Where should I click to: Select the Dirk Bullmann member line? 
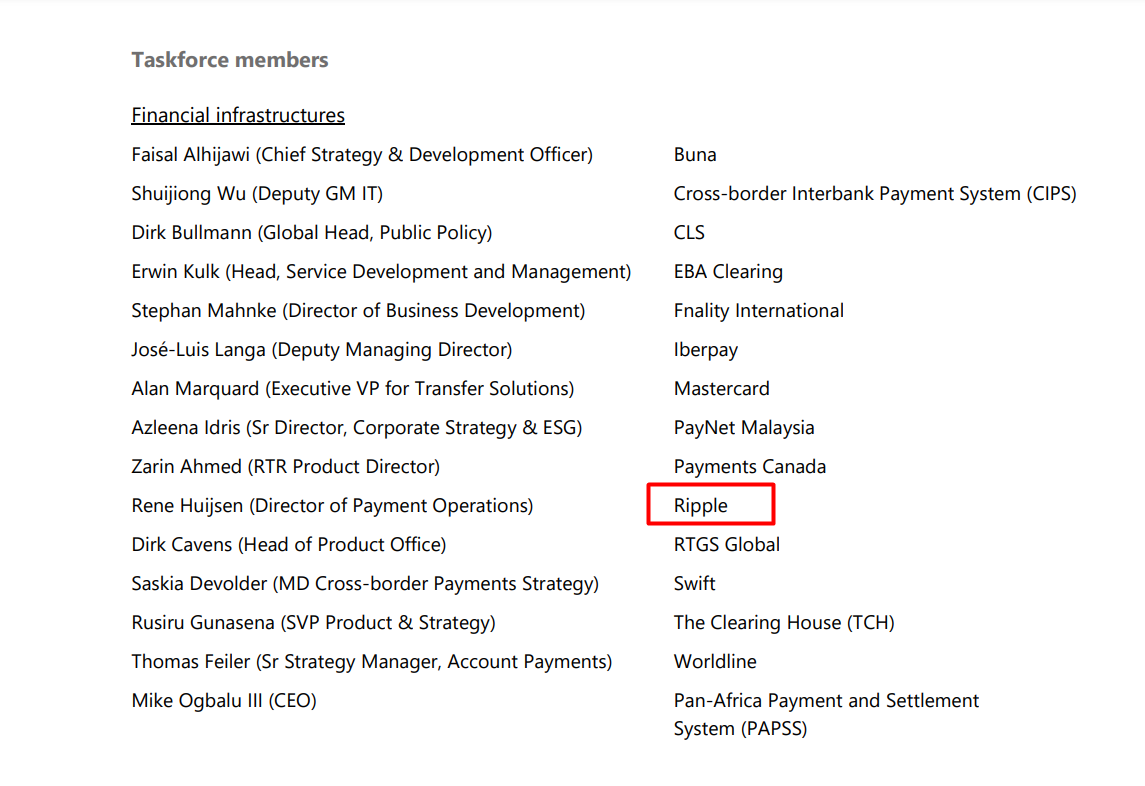311,233
